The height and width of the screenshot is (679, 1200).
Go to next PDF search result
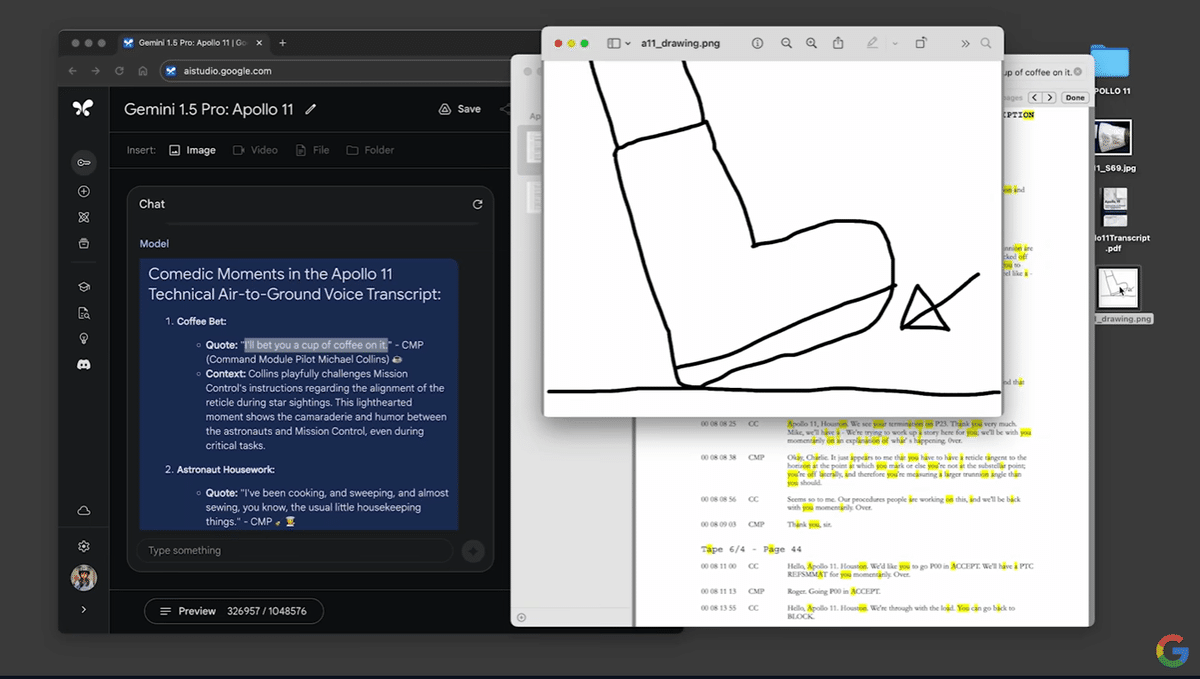pos(1049,98)
